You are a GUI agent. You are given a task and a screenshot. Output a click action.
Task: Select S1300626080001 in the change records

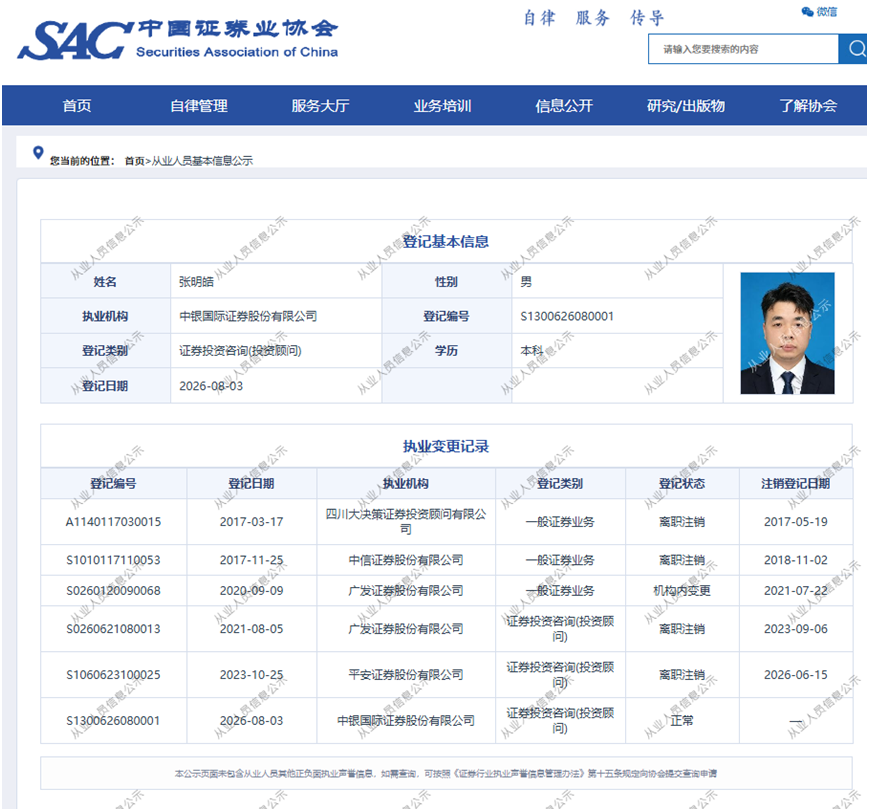113,721
